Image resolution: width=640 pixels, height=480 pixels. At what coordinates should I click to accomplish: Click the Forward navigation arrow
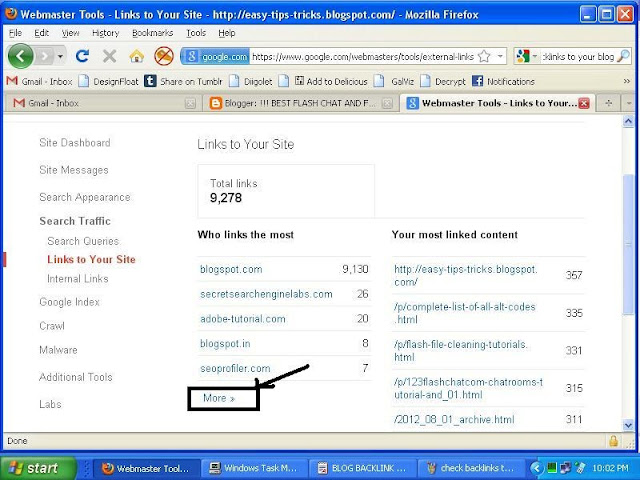pos(45,56)
